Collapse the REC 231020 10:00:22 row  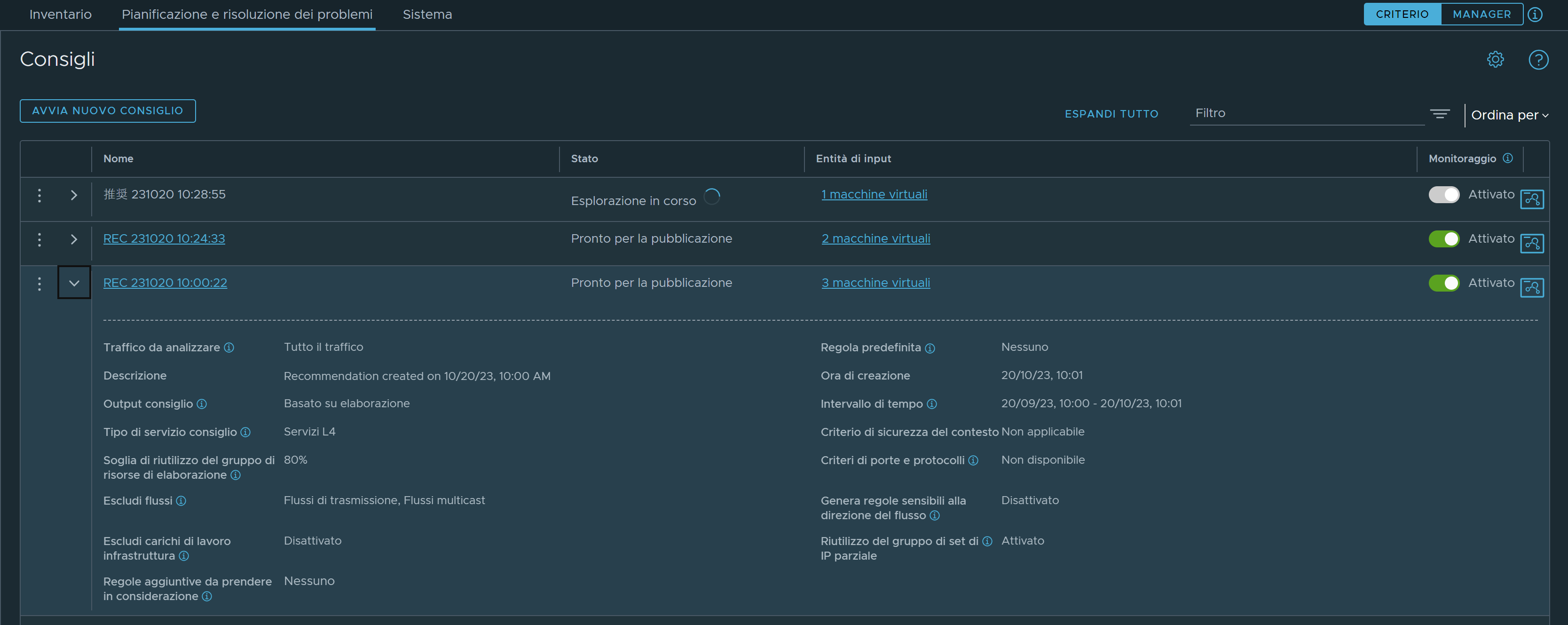[74, 283]
